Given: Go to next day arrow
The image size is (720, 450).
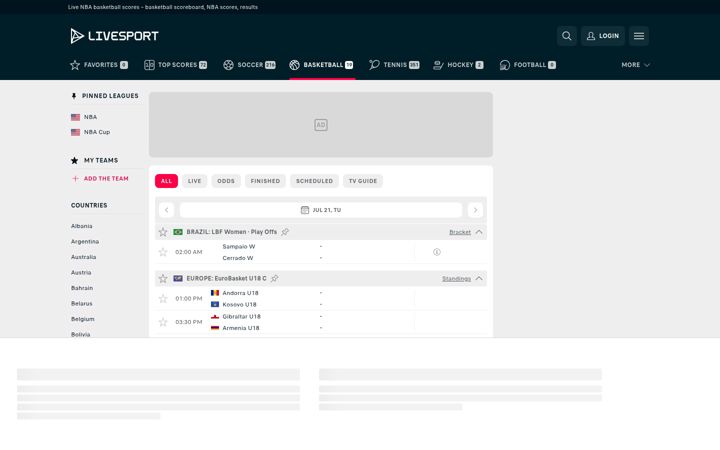Looking at the screenshot, I should [475, 210].
